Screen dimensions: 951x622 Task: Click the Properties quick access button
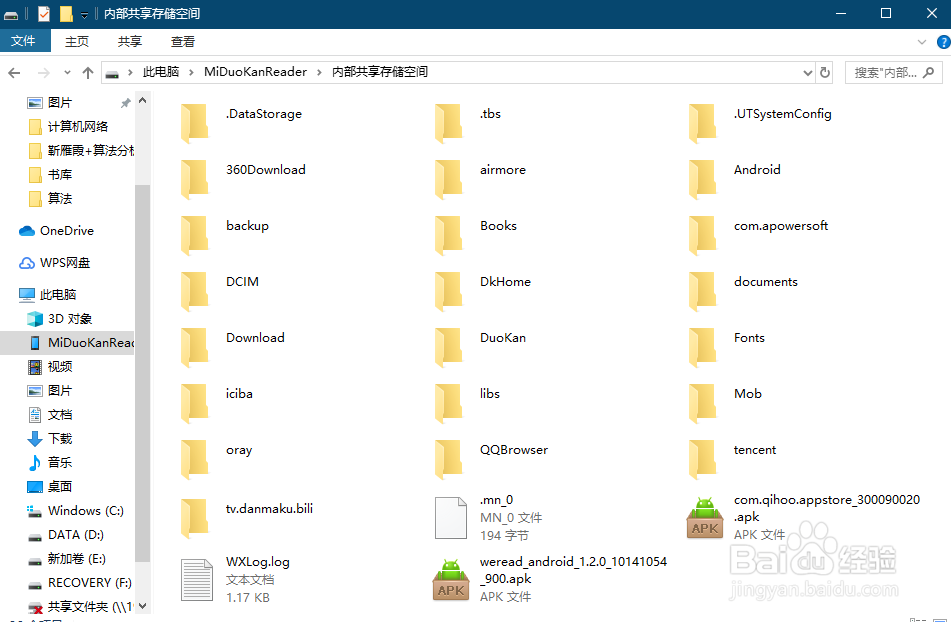coord(44,13)
